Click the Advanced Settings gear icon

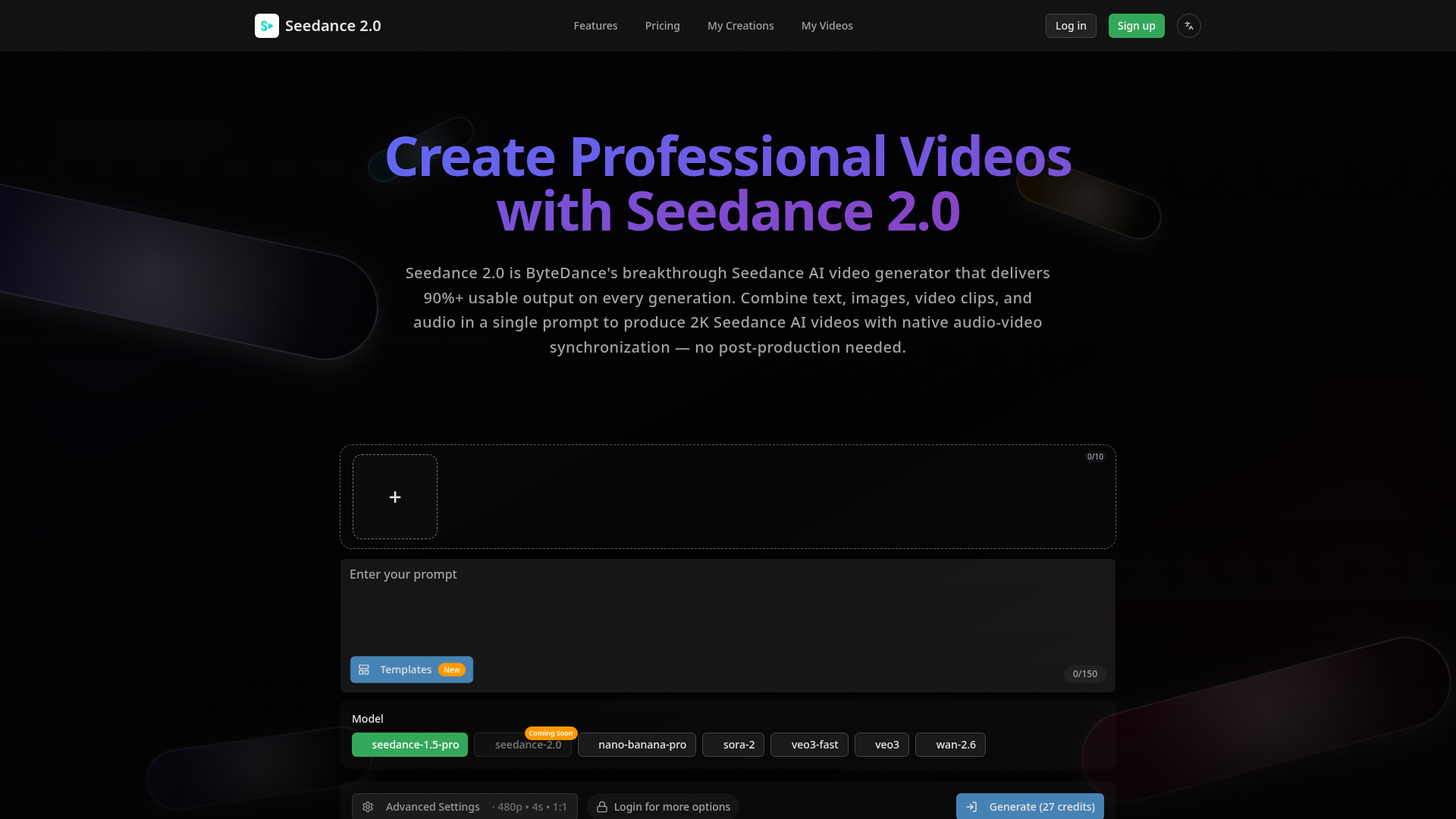click(368, 807)
